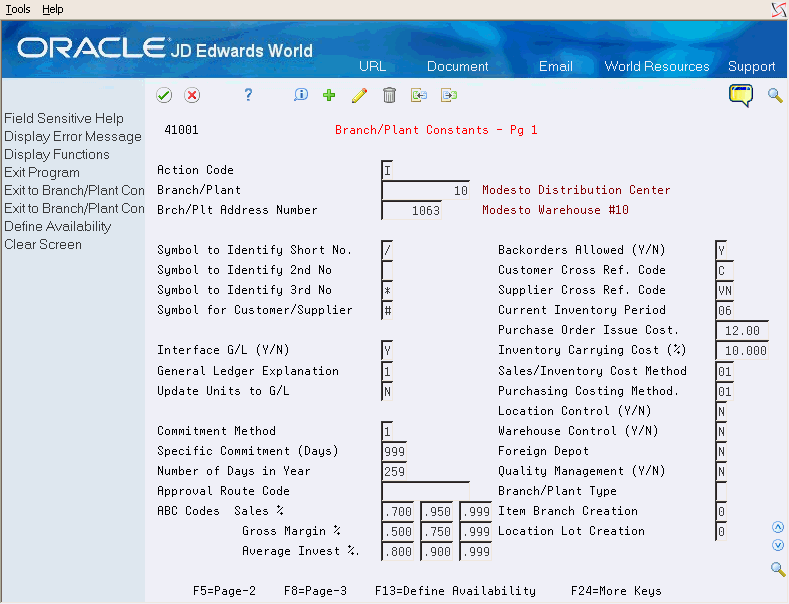Click Purchase Order Issue Cost field

742,331
